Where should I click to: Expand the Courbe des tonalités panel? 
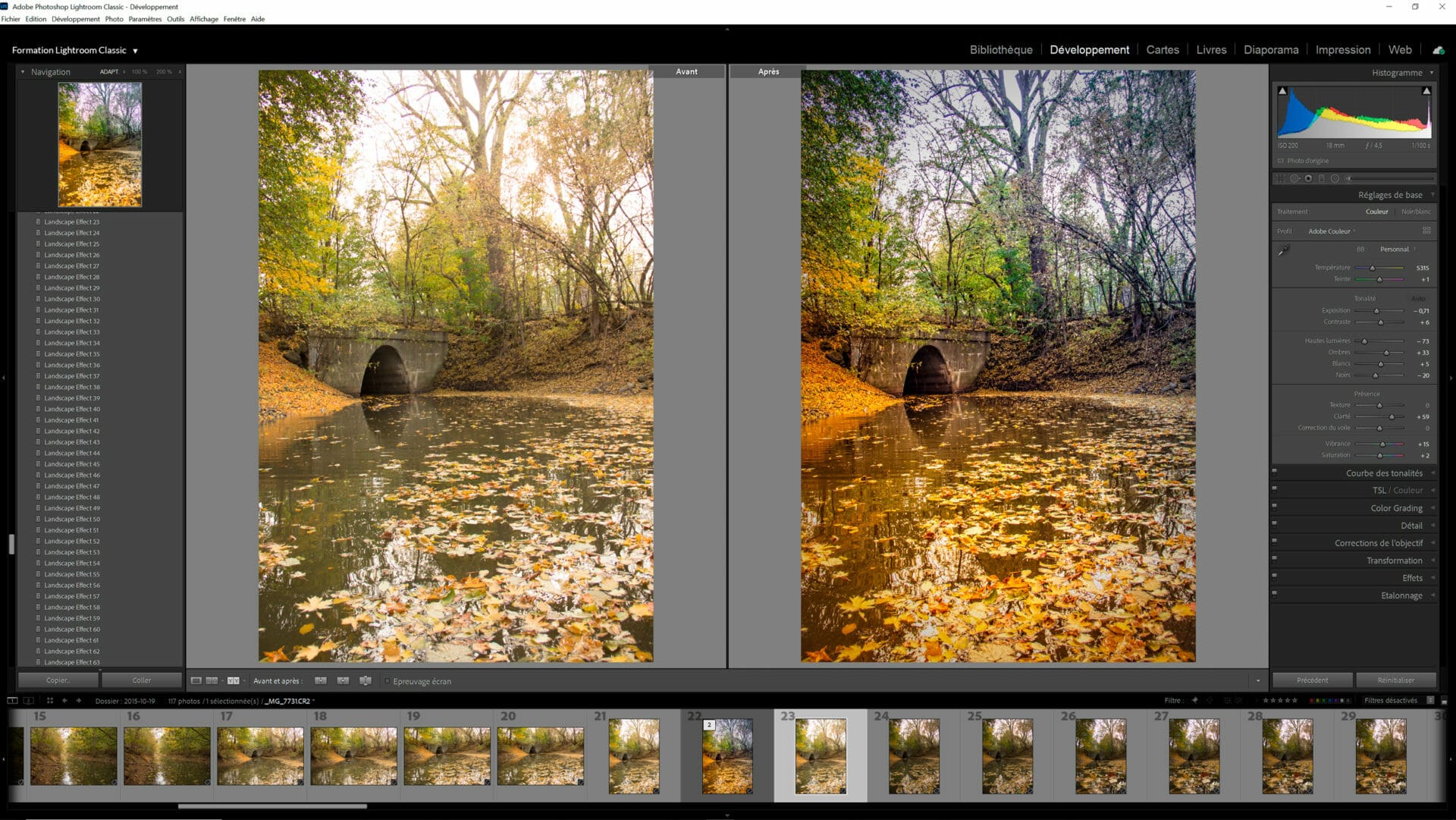(x=1386, y=472)
